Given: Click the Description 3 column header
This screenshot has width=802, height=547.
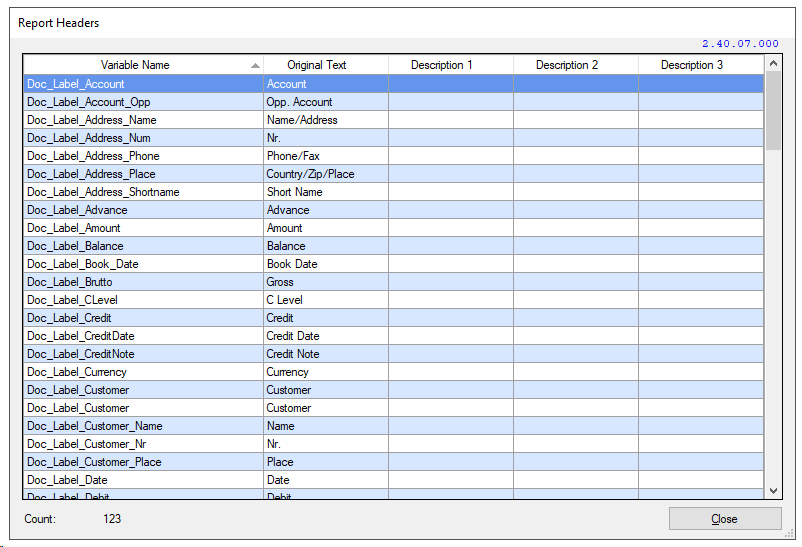Looking at the screenshot, I should tap(701, 65).
